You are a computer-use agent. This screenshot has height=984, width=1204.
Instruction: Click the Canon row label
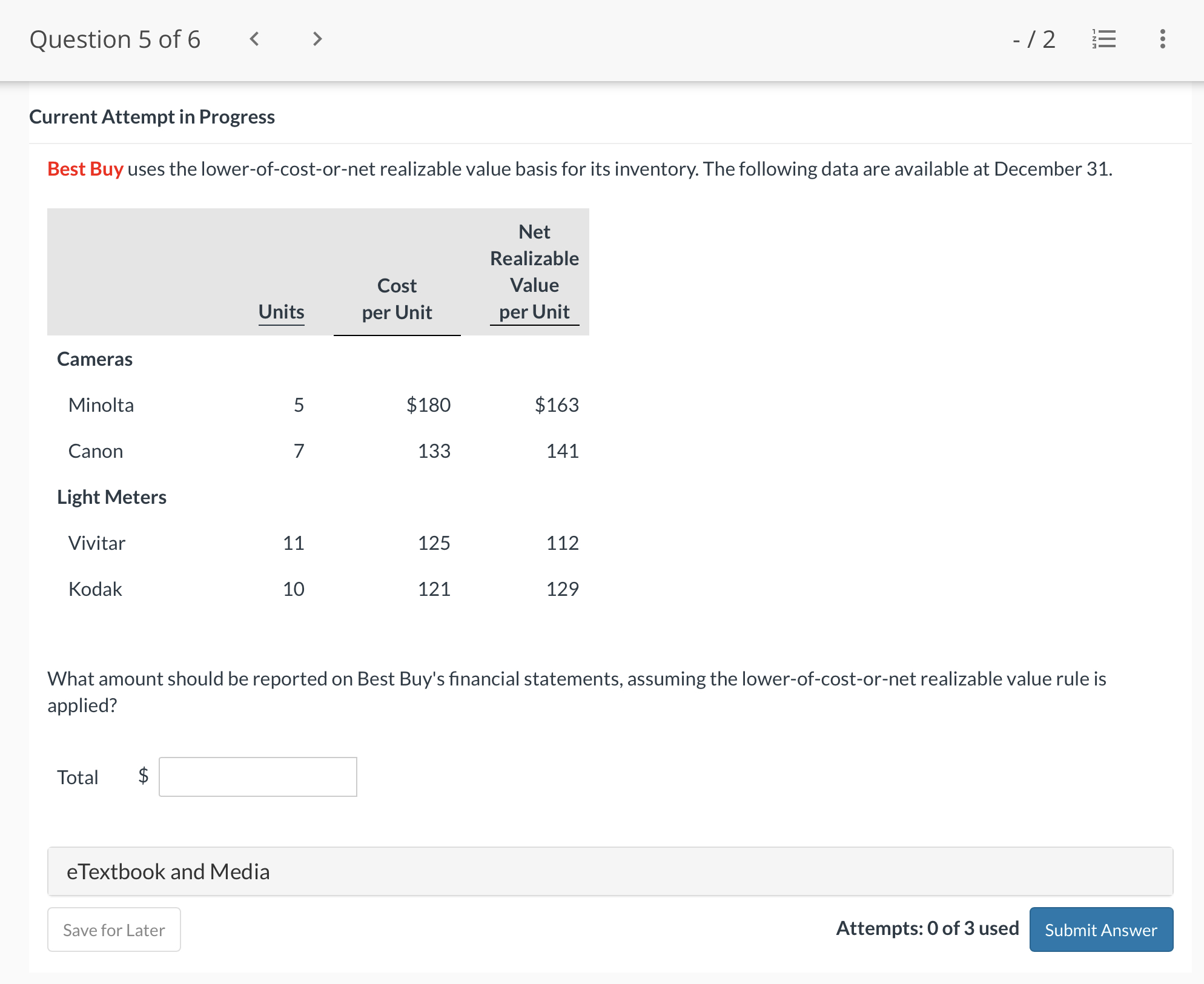(96, 451)
